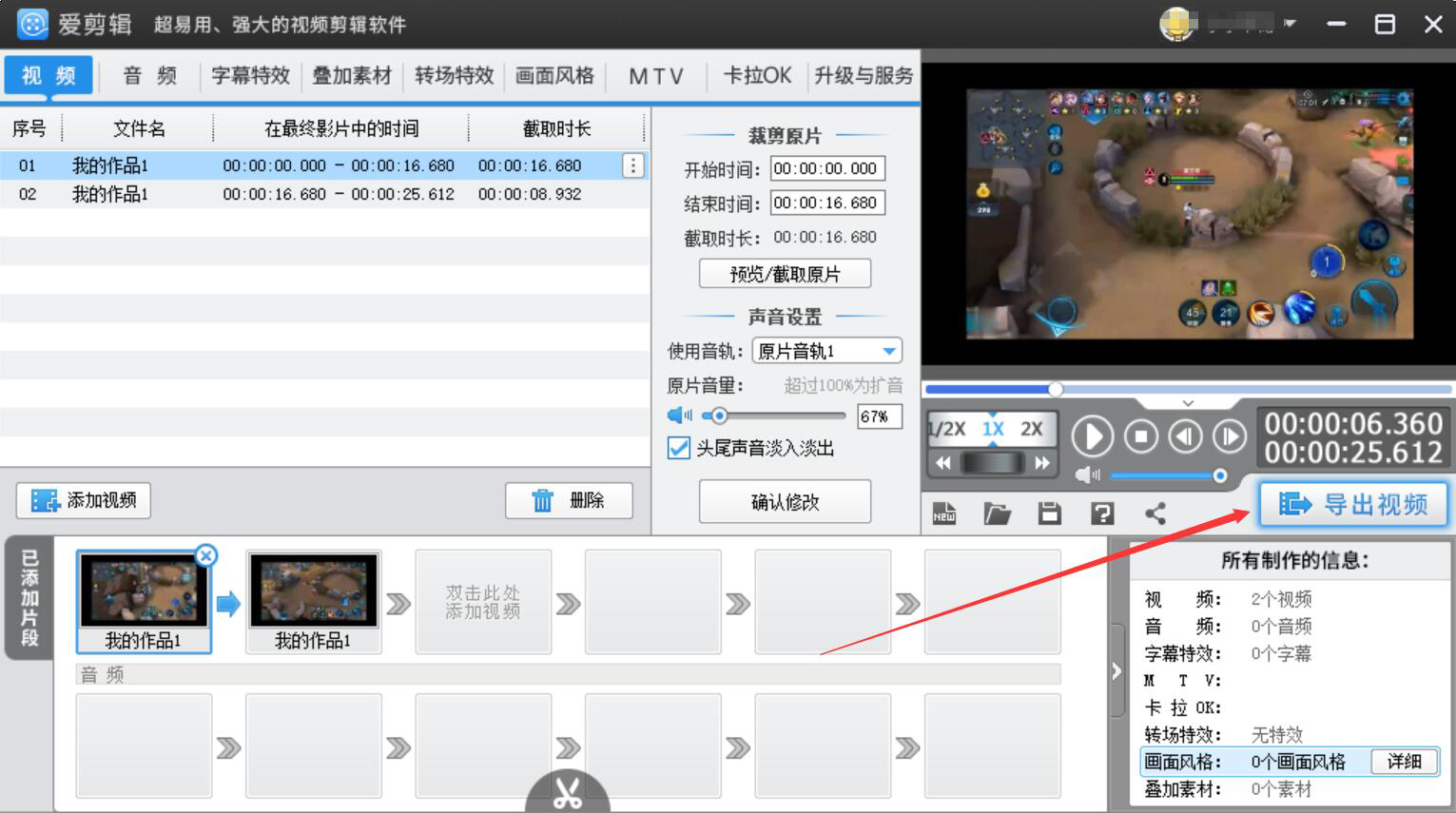Open the help question-mark icon
This screenshot has width=1456, height=813.
(x=1102, y=513)
